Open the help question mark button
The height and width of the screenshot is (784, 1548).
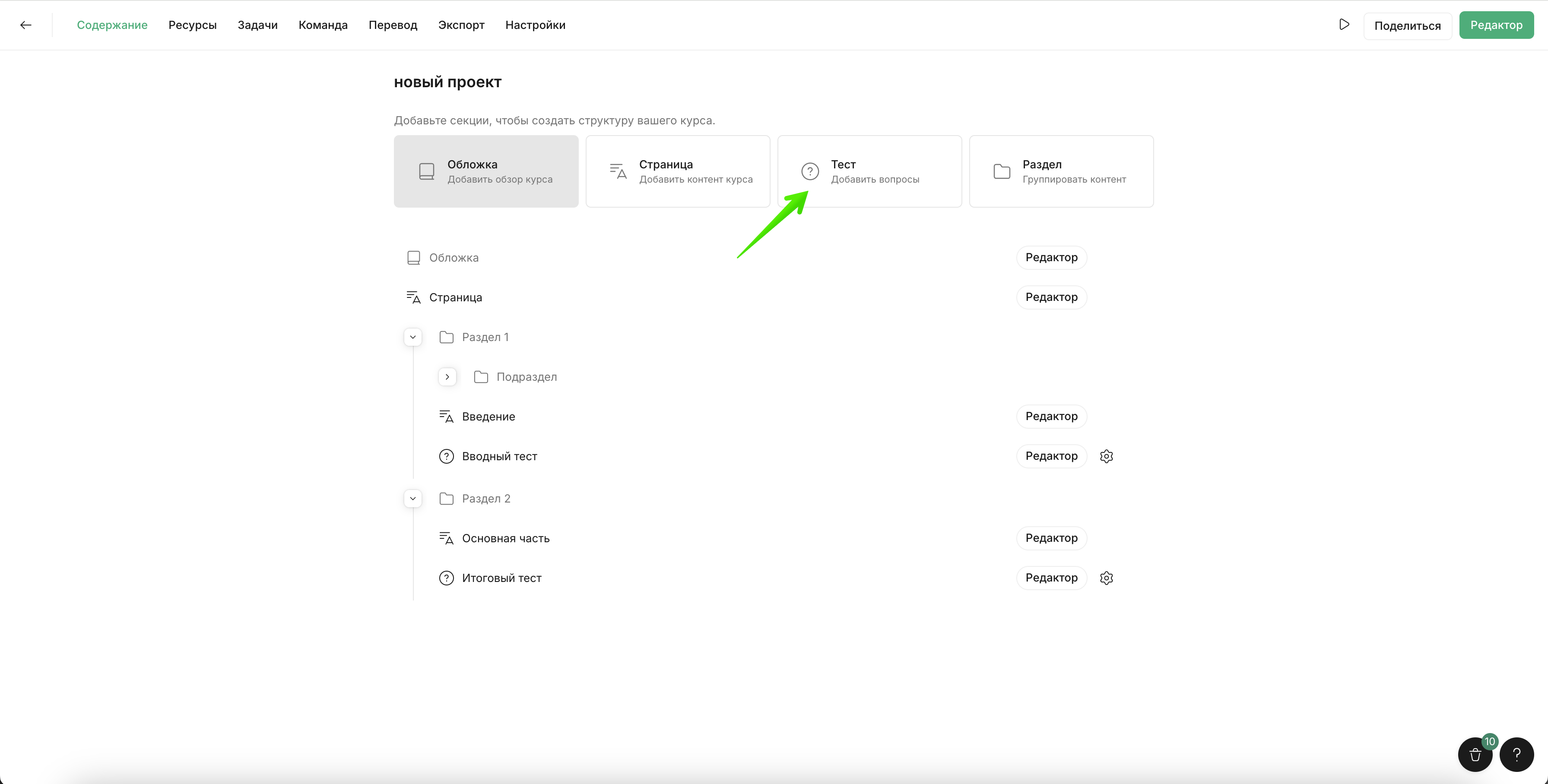coord(1516,755)
